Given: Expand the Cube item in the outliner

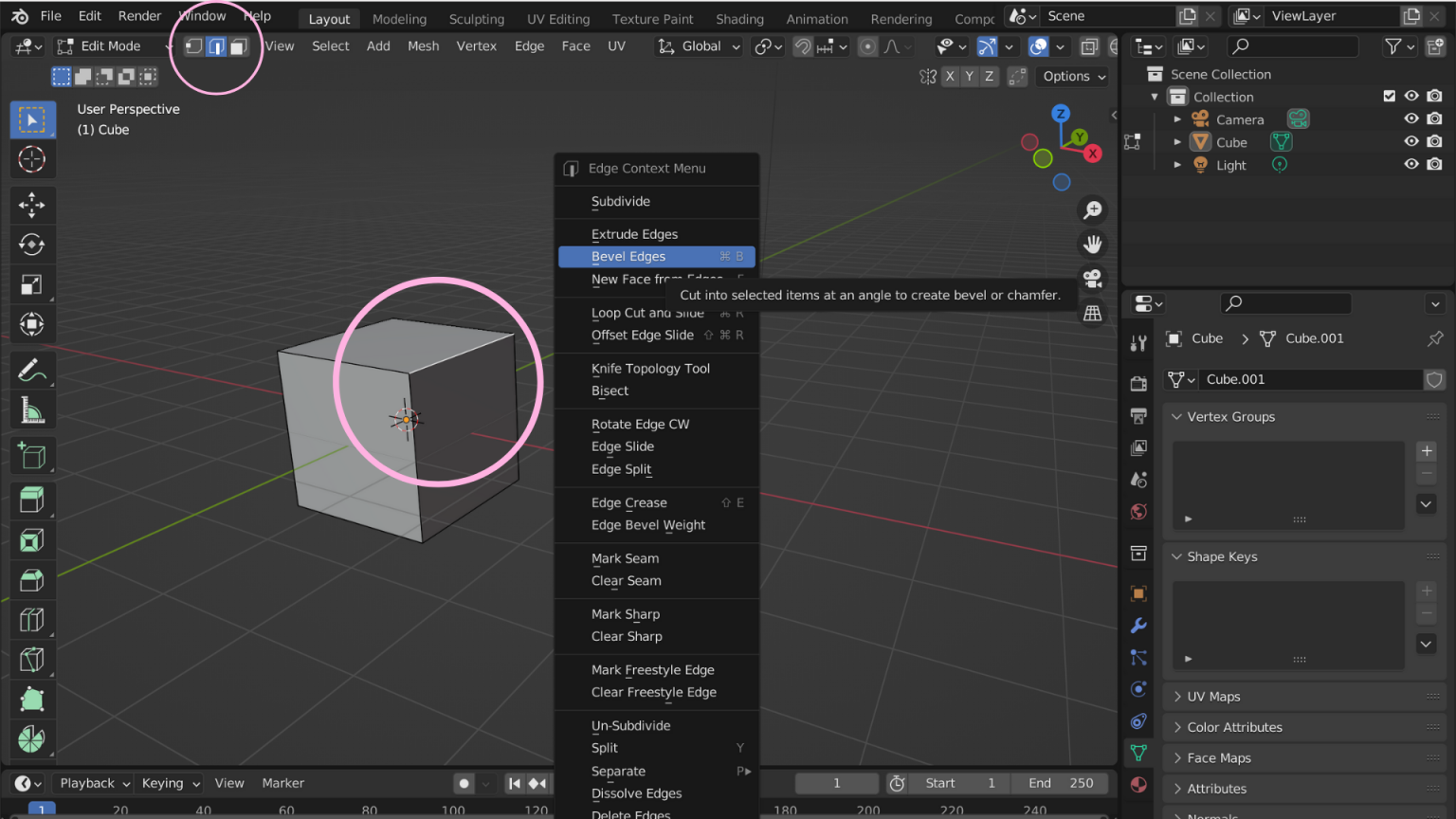Looking at the screenshot, I should 1177,141.
